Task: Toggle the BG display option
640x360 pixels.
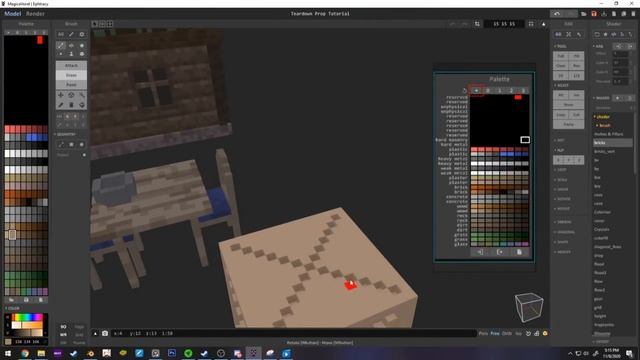Action: coord(63,327)
